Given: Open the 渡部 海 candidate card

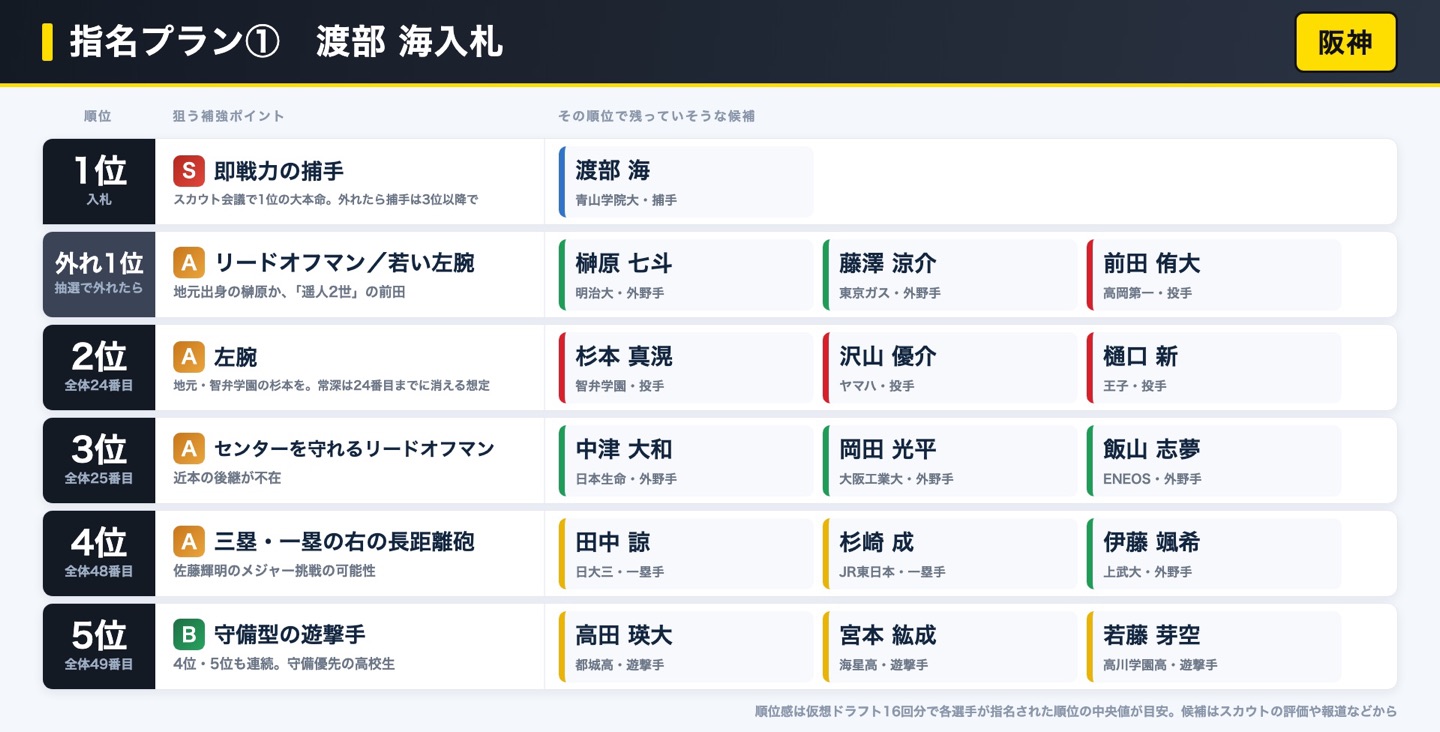Looking at the screenshot, I should [686, 182].
